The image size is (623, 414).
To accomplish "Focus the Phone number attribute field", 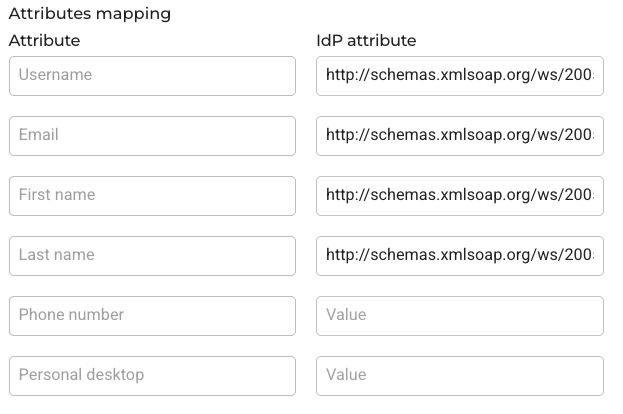I will pyautogui.click(x=152, y=316).
